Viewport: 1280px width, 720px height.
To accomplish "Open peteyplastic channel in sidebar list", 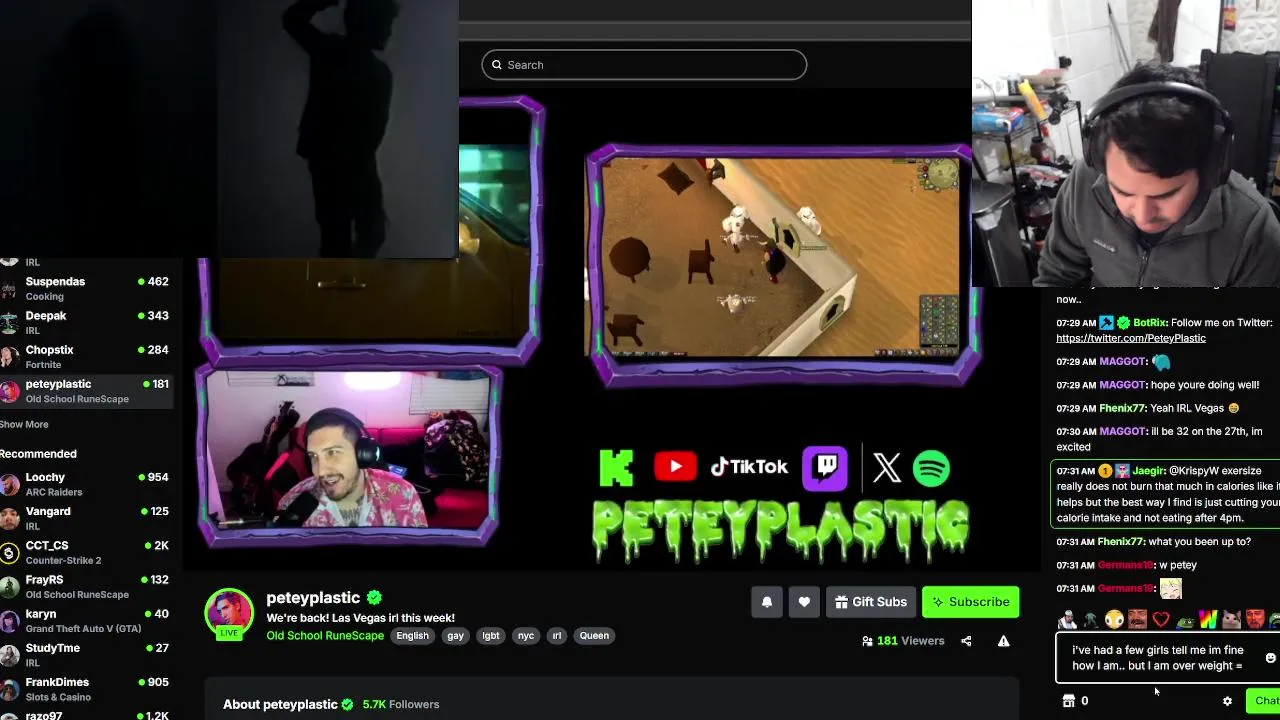I will click(x=87, y=391).
